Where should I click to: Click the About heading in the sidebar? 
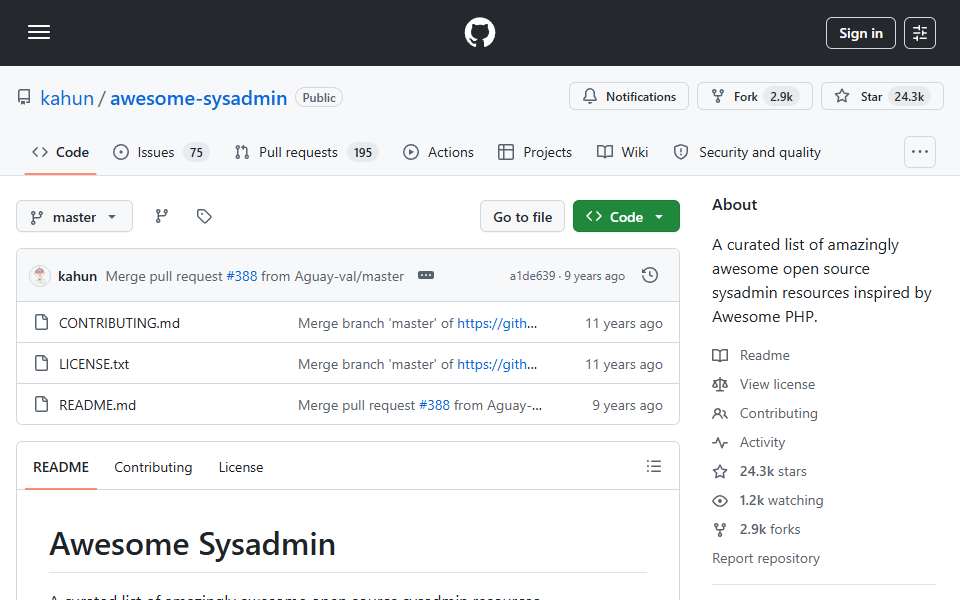734,204
